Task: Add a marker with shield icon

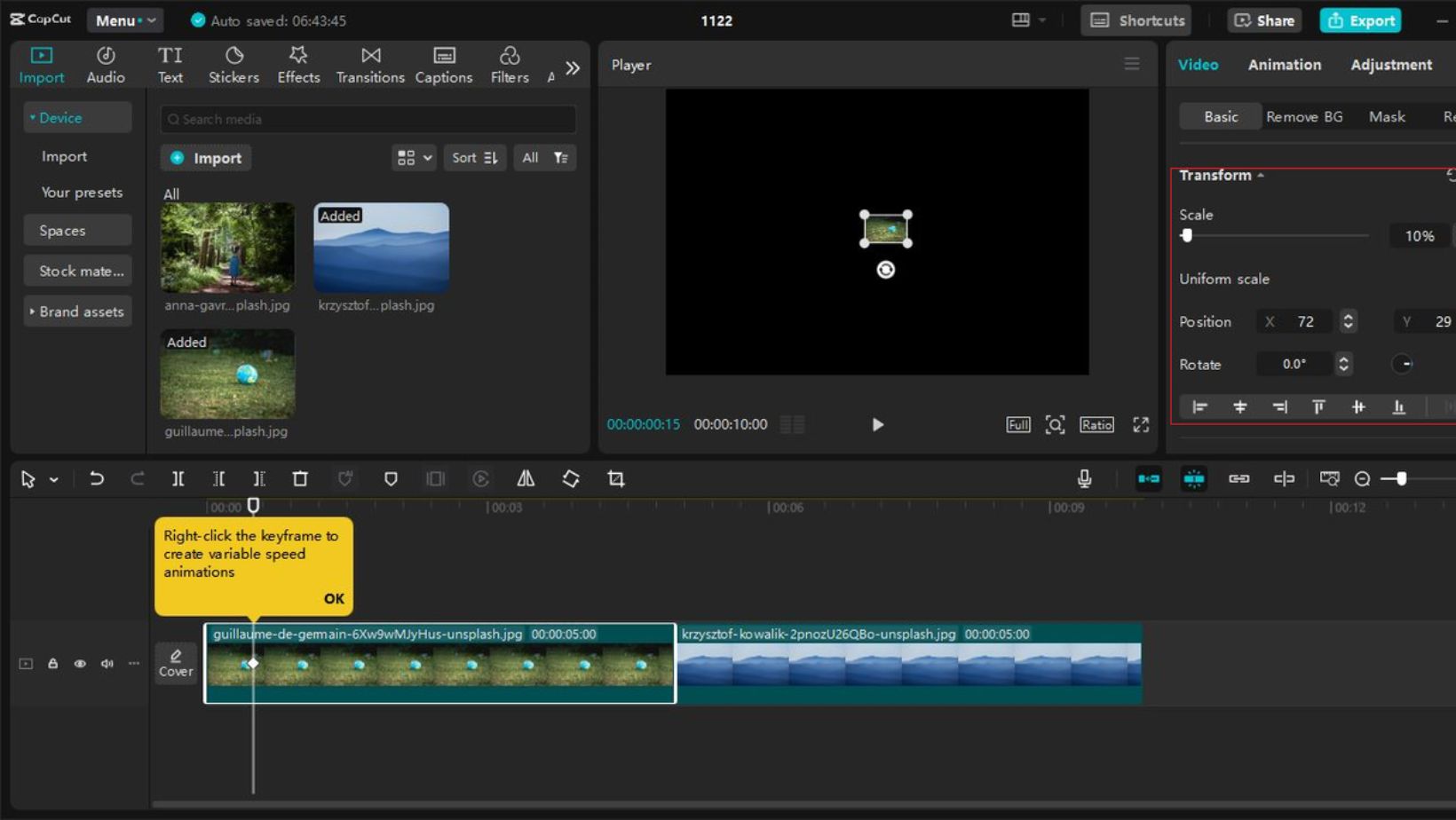Action: [x=390, y=479]
